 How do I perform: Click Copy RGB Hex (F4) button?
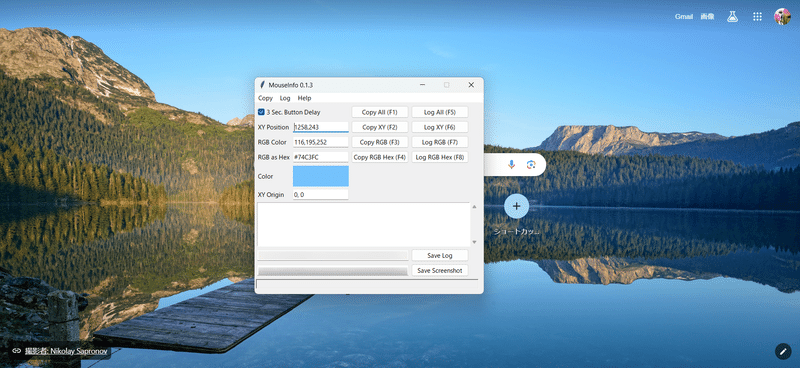click(x=380, y=157)
